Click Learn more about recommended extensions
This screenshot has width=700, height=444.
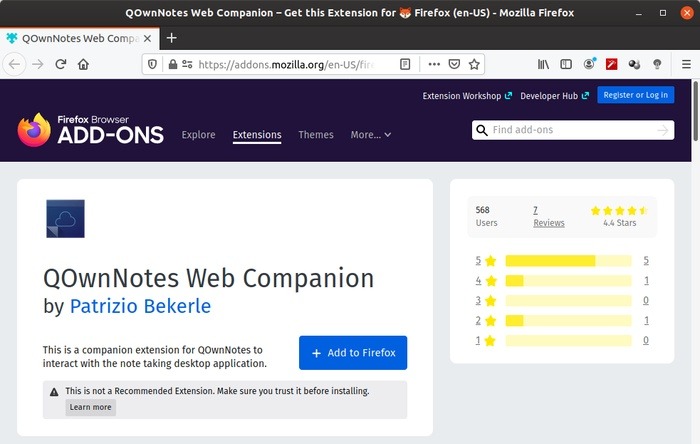click(90, 407)
